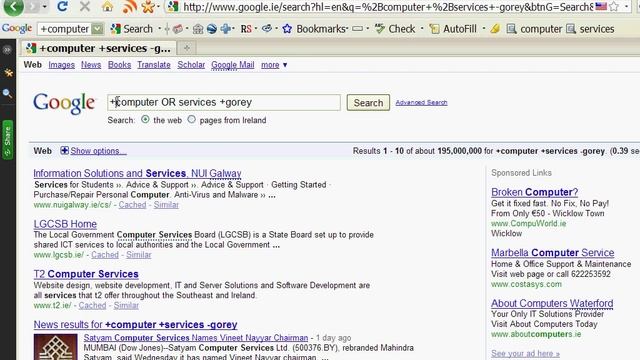
Task: Open the address bar dropdown arrow
Action: click(626, 7)
